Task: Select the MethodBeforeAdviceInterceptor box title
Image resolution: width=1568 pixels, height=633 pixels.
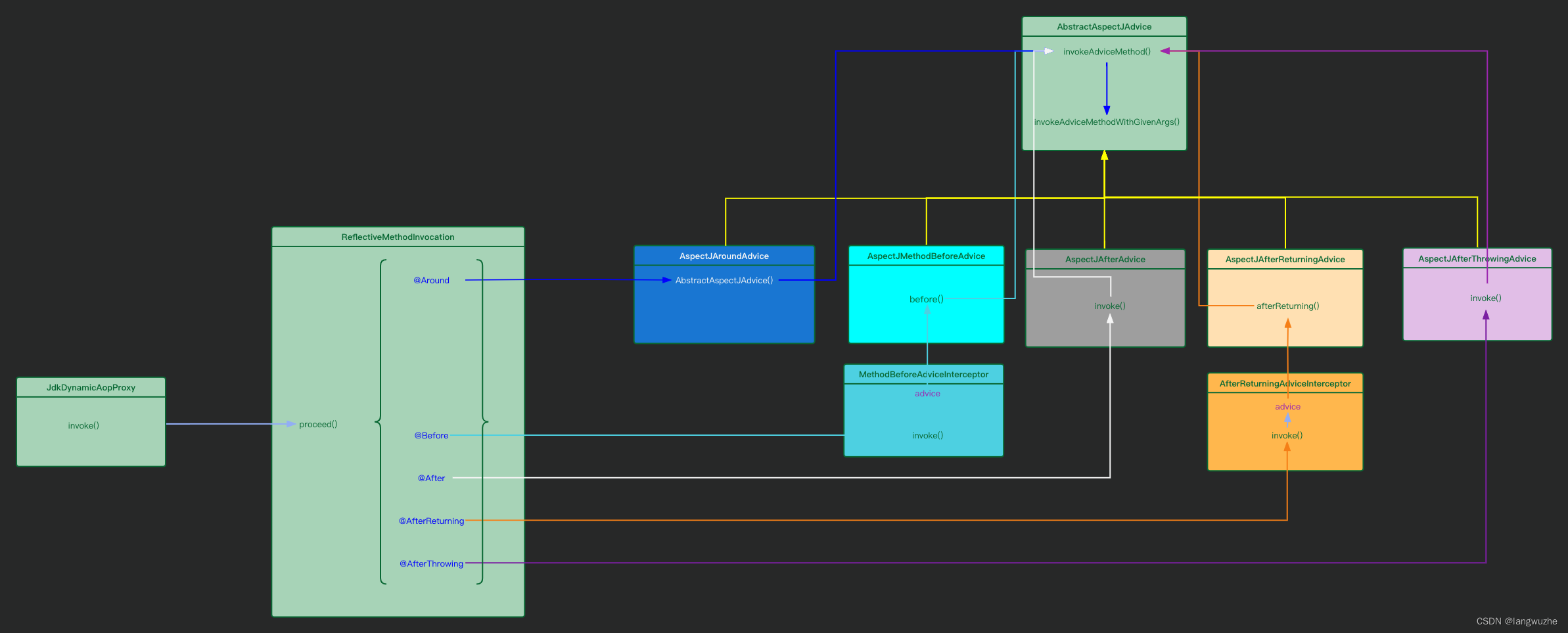Action: [923, 374]
